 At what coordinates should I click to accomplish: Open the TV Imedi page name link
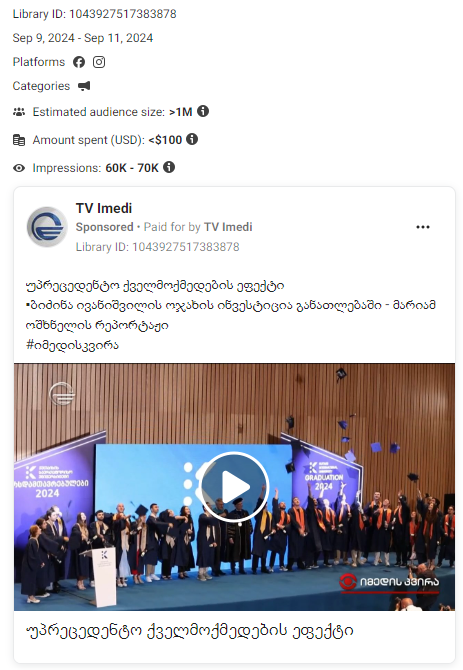[104, 209]
